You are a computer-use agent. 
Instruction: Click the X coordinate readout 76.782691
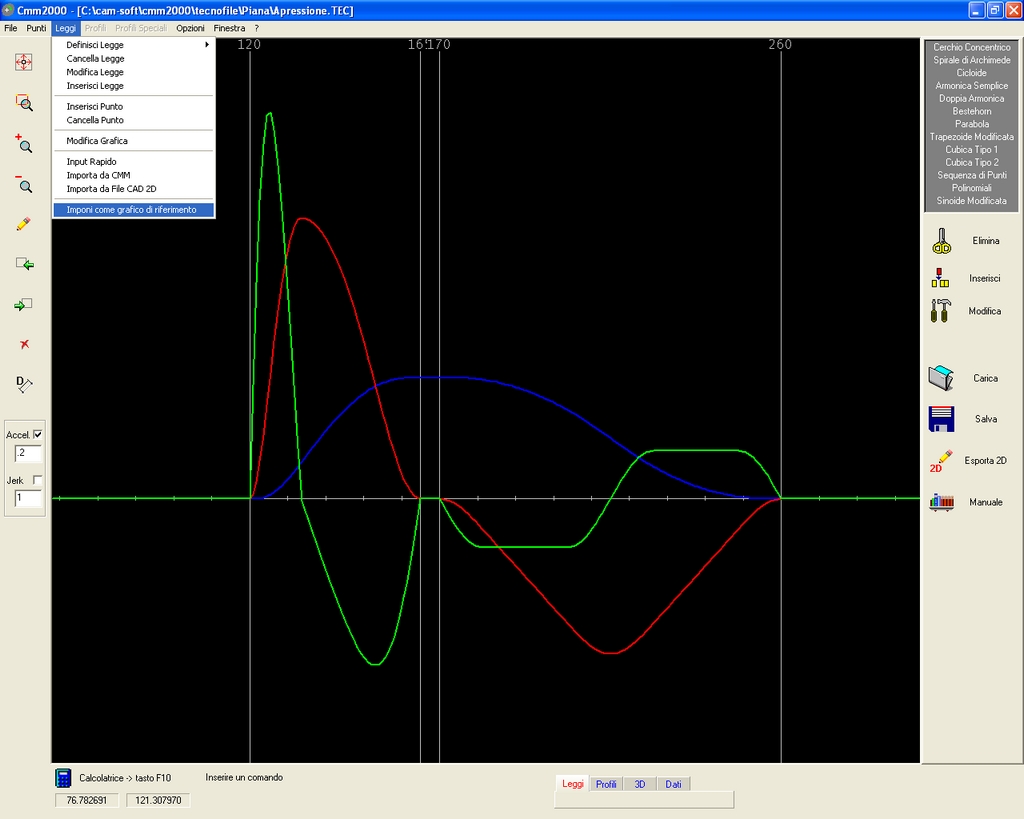pyautogui.click(x=87, y=800)
